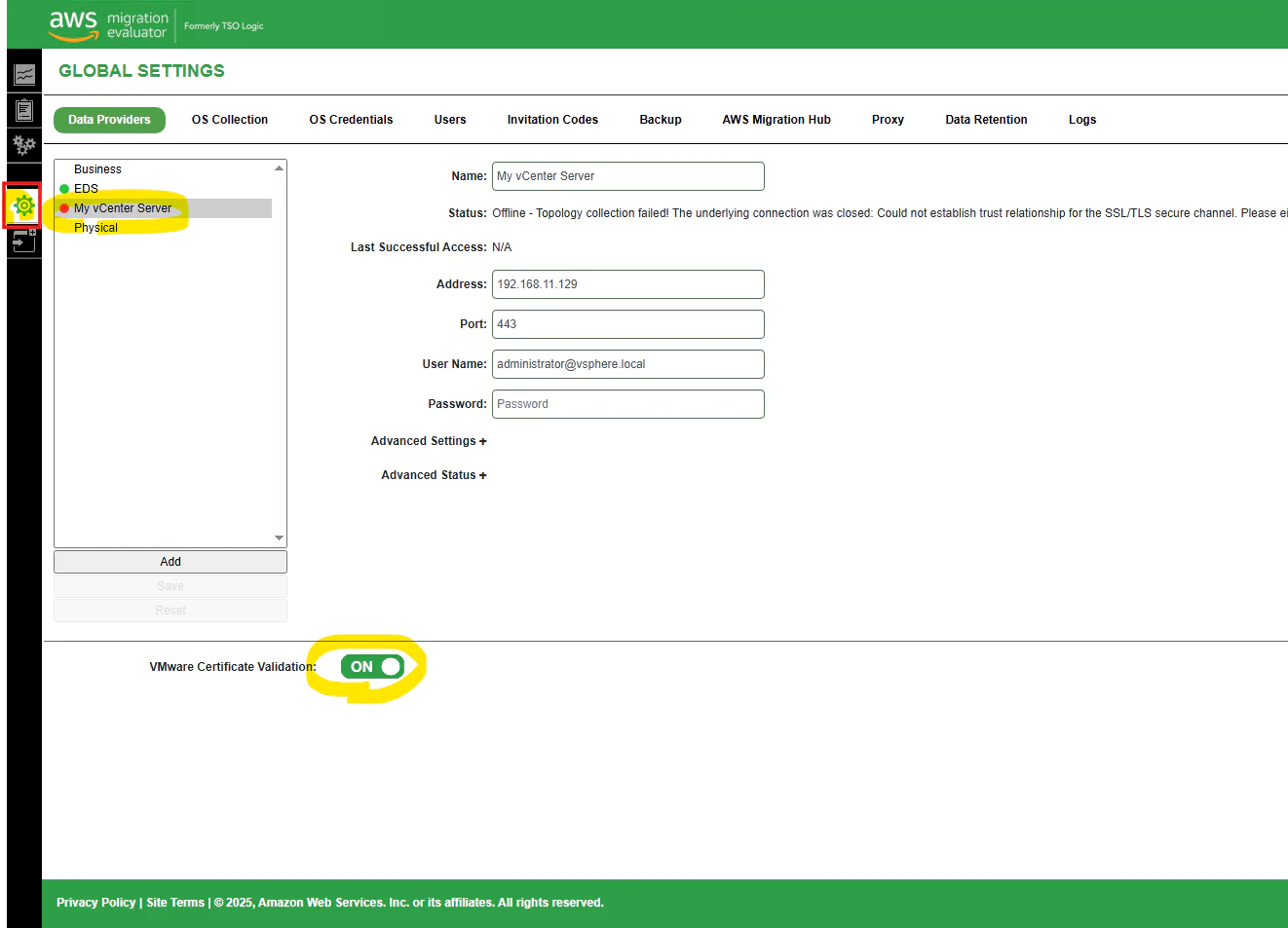Screen dimensions: 1288x928
Task: Select My vCenter Server in list
Action: (164, 208)
